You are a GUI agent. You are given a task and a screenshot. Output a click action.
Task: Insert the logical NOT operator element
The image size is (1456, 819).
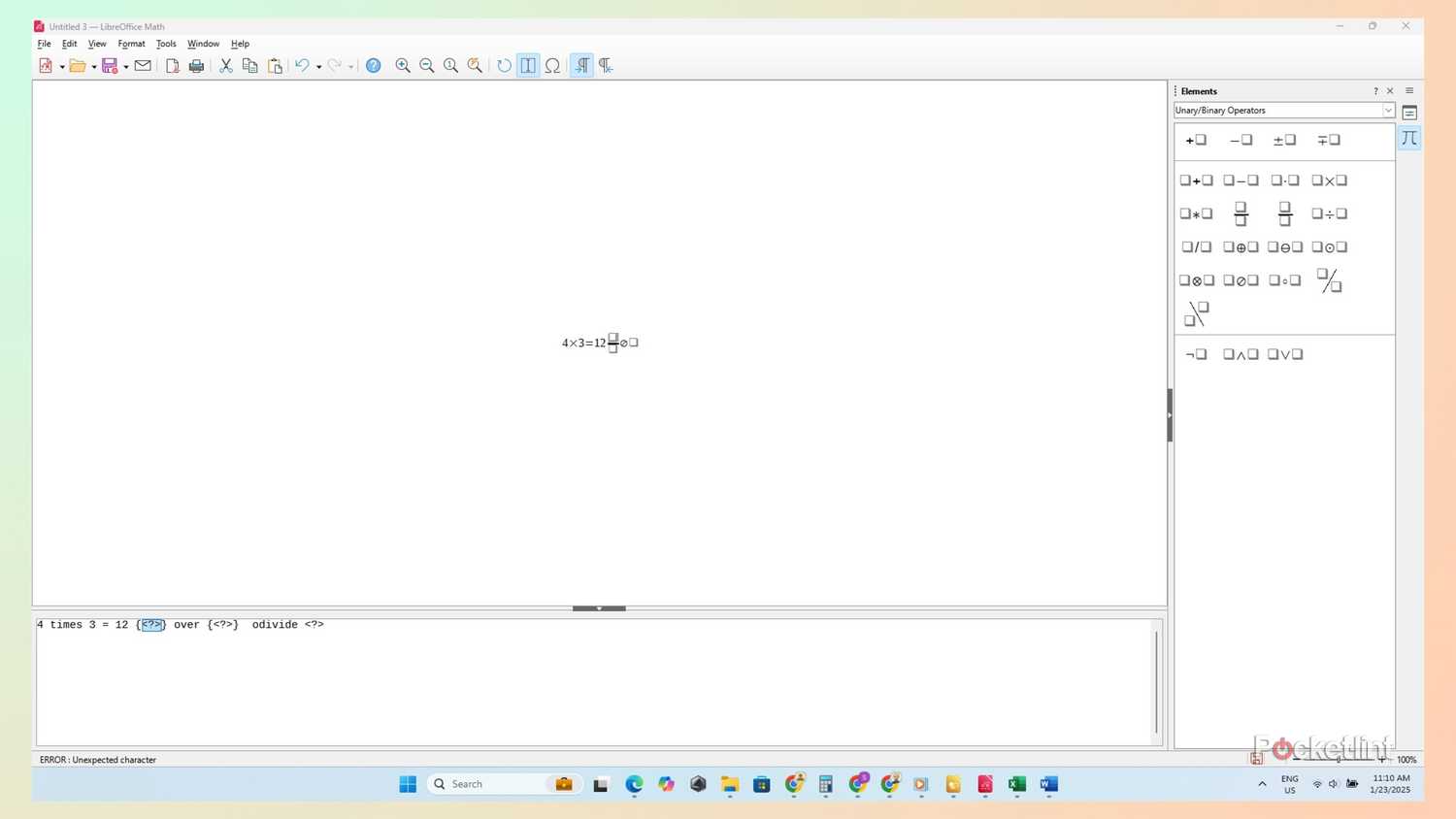(x=1194, y=354)
